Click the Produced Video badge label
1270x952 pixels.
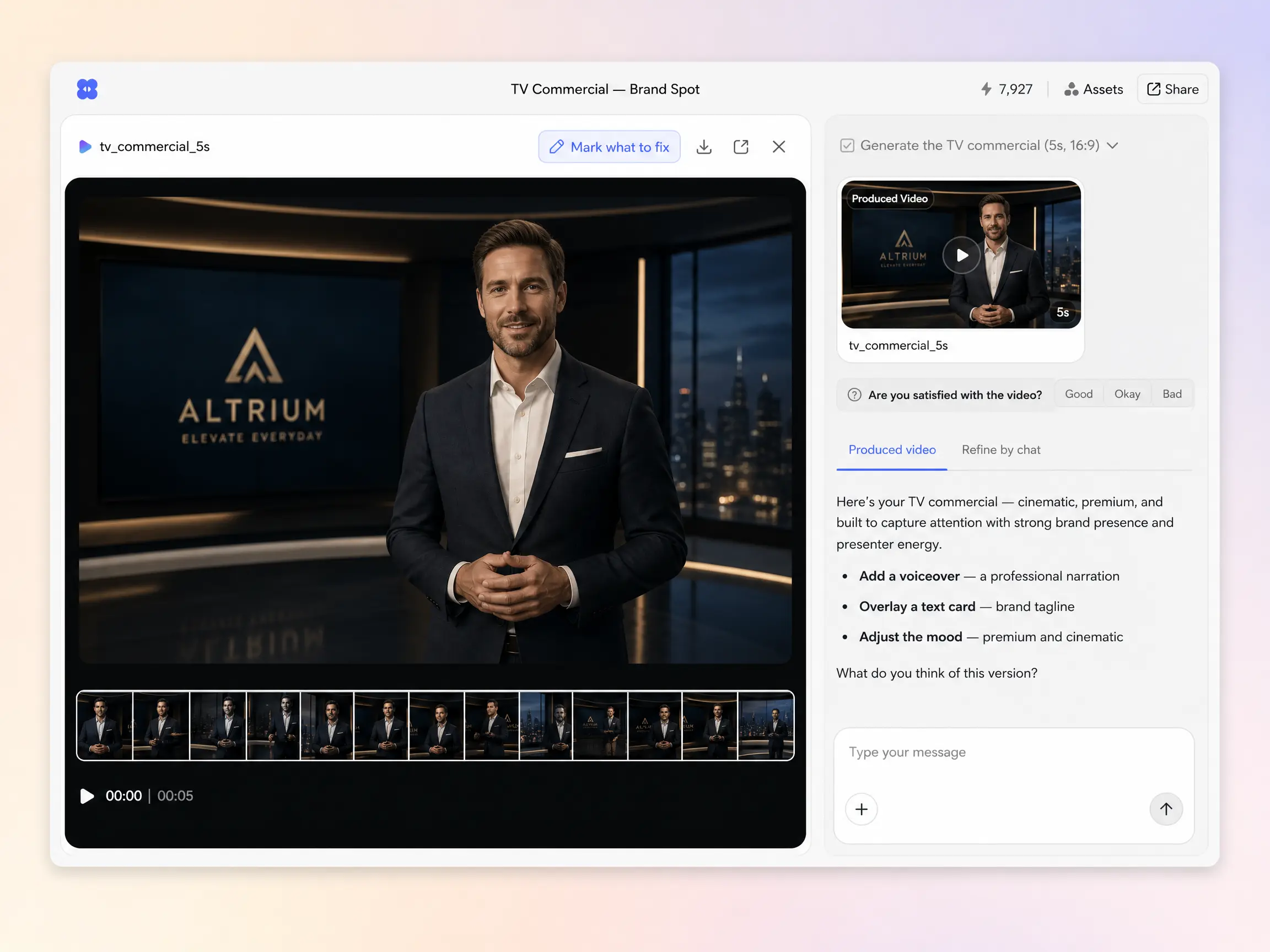[x=889, y=198]
